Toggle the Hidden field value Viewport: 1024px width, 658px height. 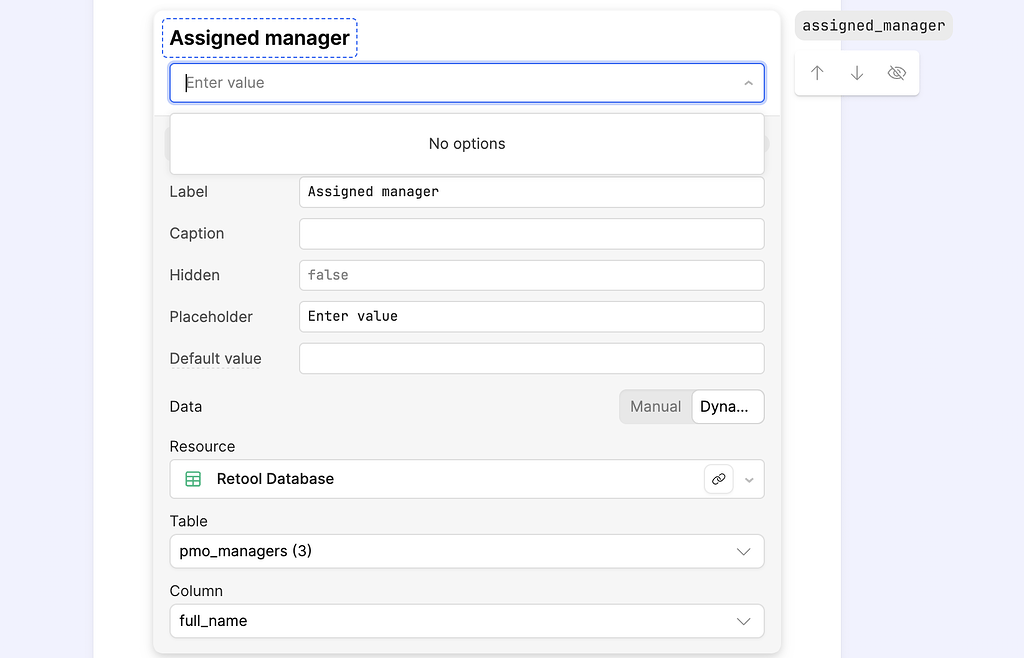click(531, 275)
